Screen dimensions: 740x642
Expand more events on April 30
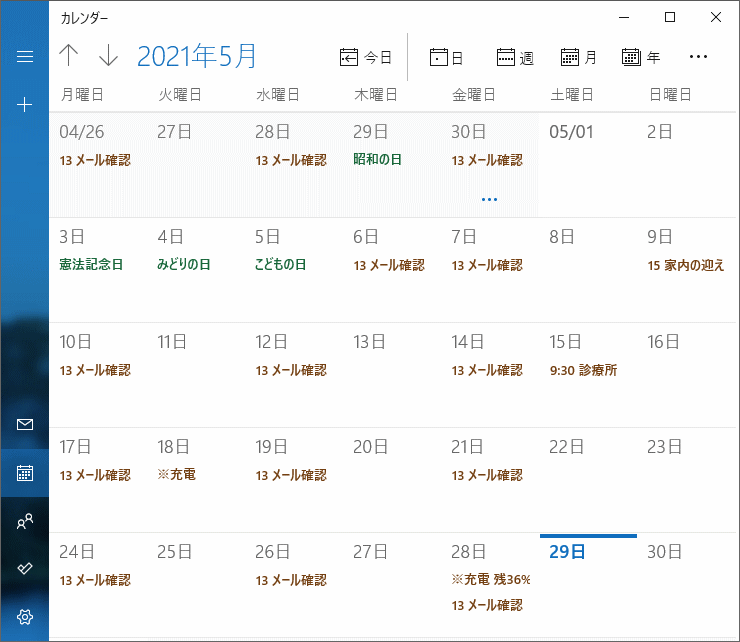click(489, 199)
